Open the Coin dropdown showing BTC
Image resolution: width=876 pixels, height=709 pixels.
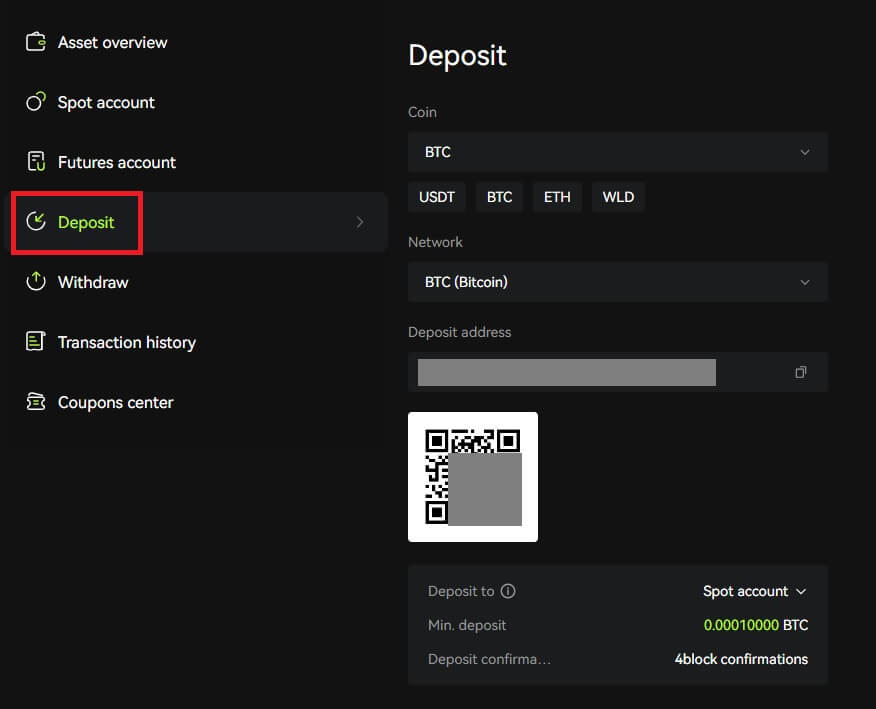tap(617, 152)
